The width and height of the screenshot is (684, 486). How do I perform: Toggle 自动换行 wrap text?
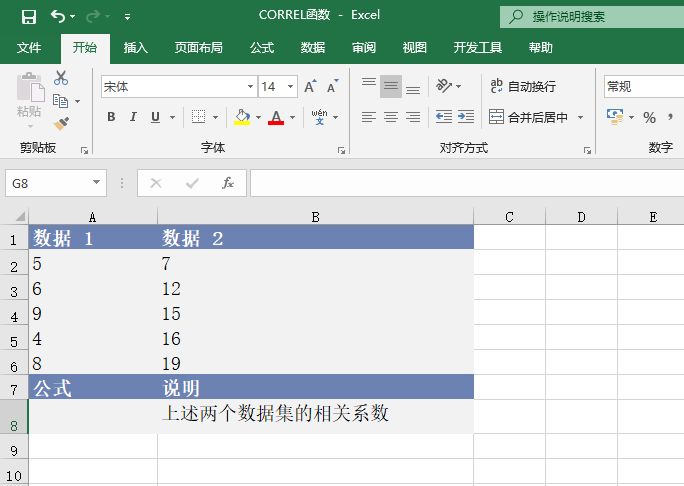(x=522, y=87)
